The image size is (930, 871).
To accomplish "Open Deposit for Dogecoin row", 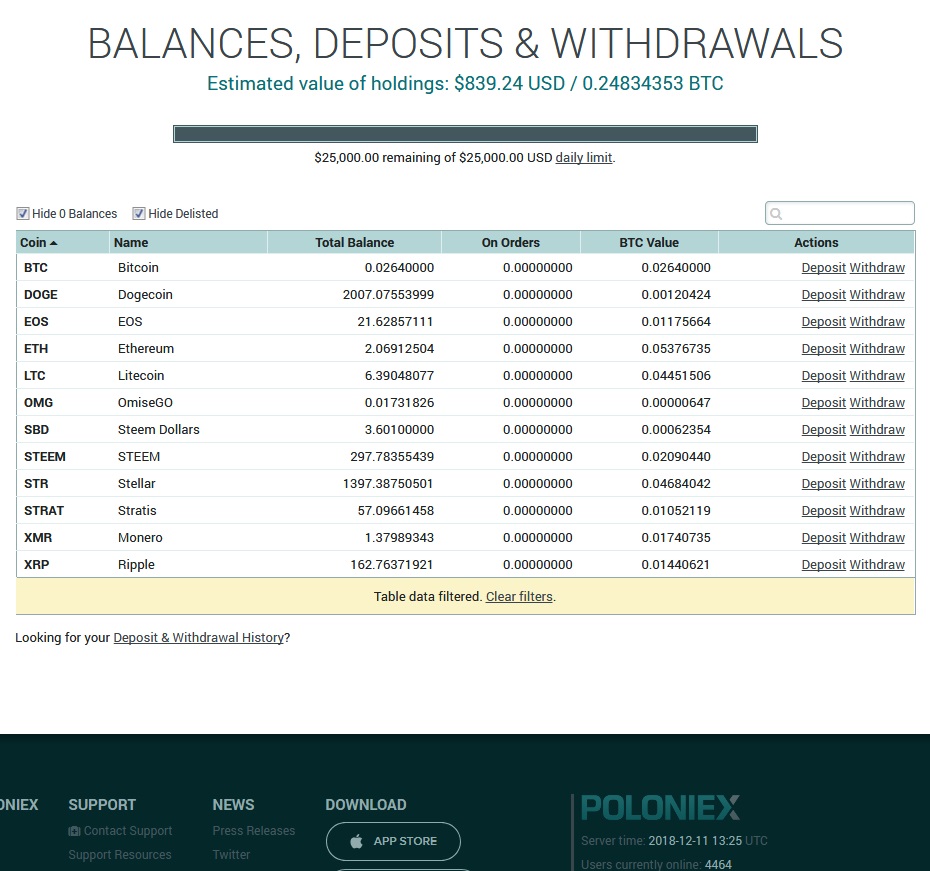I will click(823, 295).
